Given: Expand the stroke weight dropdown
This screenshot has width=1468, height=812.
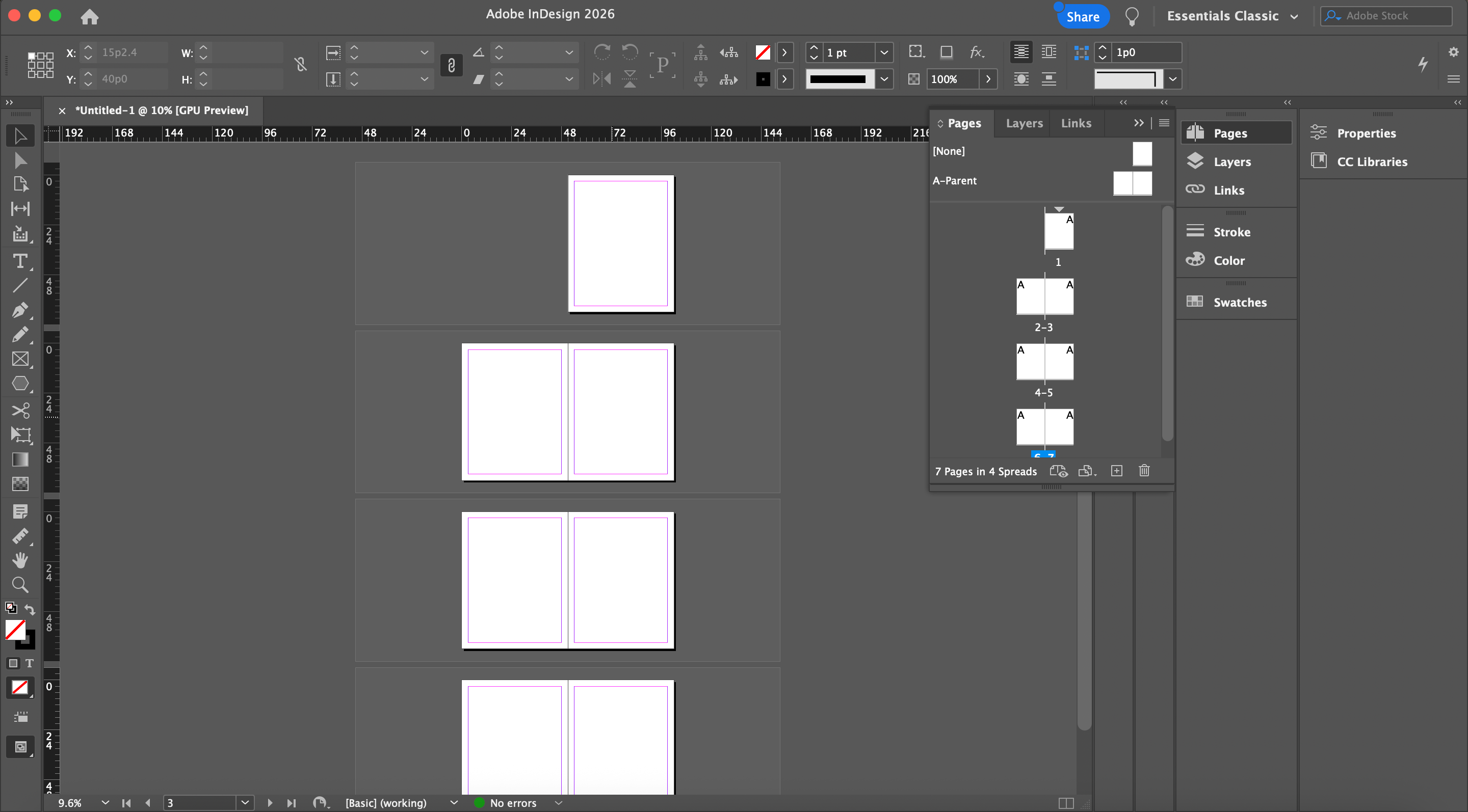Looking at the screenshot, I should (x=884, y=52).
